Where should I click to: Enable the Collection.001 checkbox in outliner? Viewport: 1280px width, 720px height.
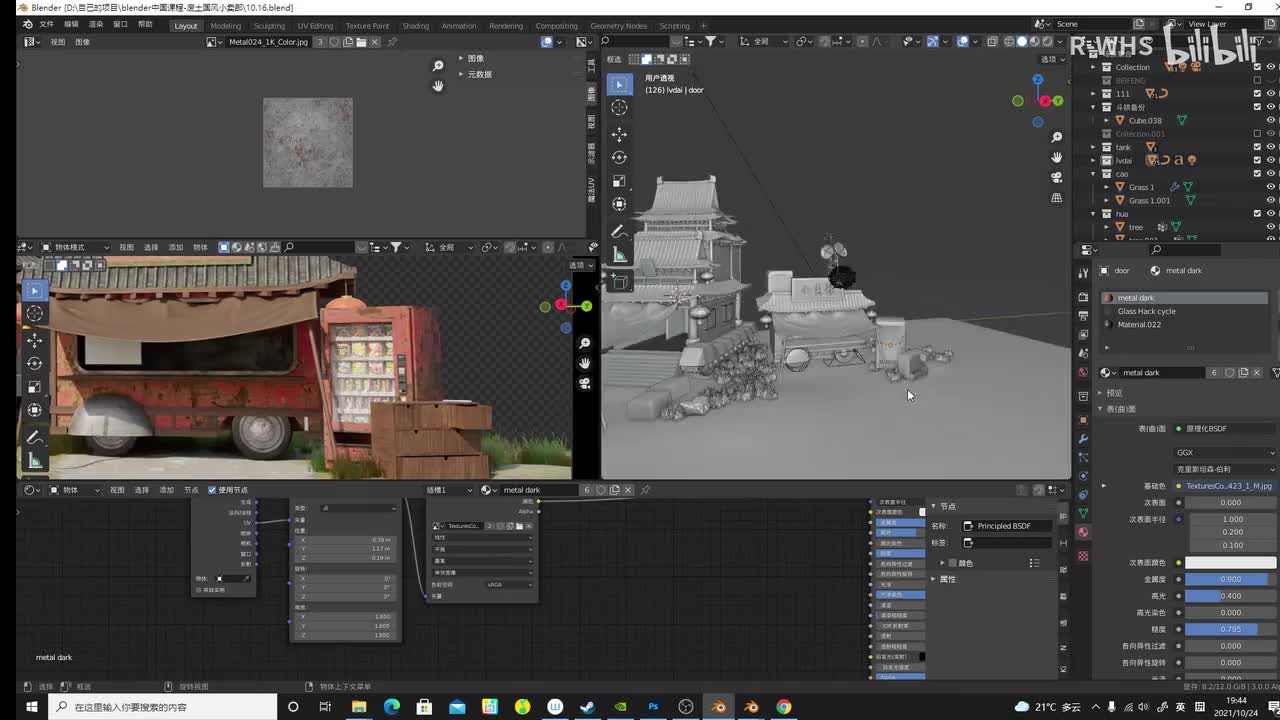coord(1257,134)
